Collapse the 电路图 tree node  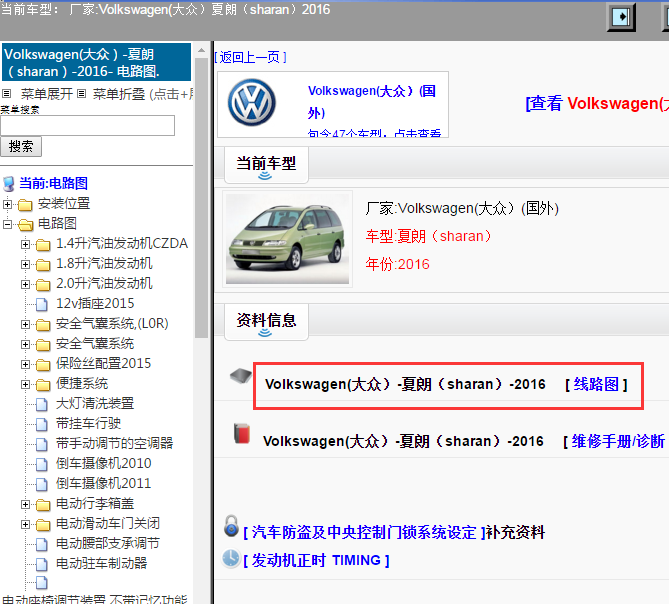7,224
